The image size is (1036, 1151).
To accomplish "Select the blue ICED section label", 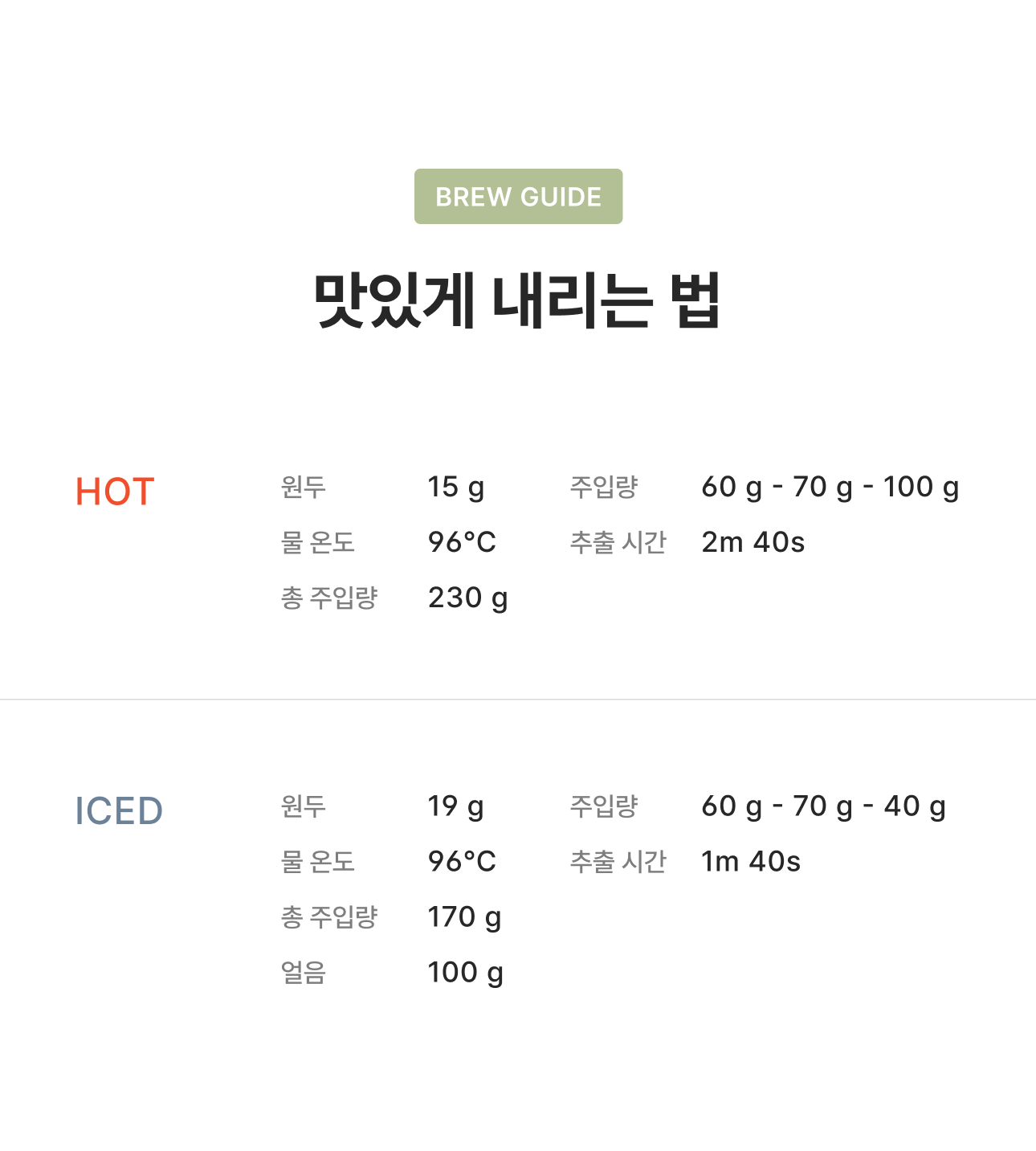I will [x=119, y=810].
